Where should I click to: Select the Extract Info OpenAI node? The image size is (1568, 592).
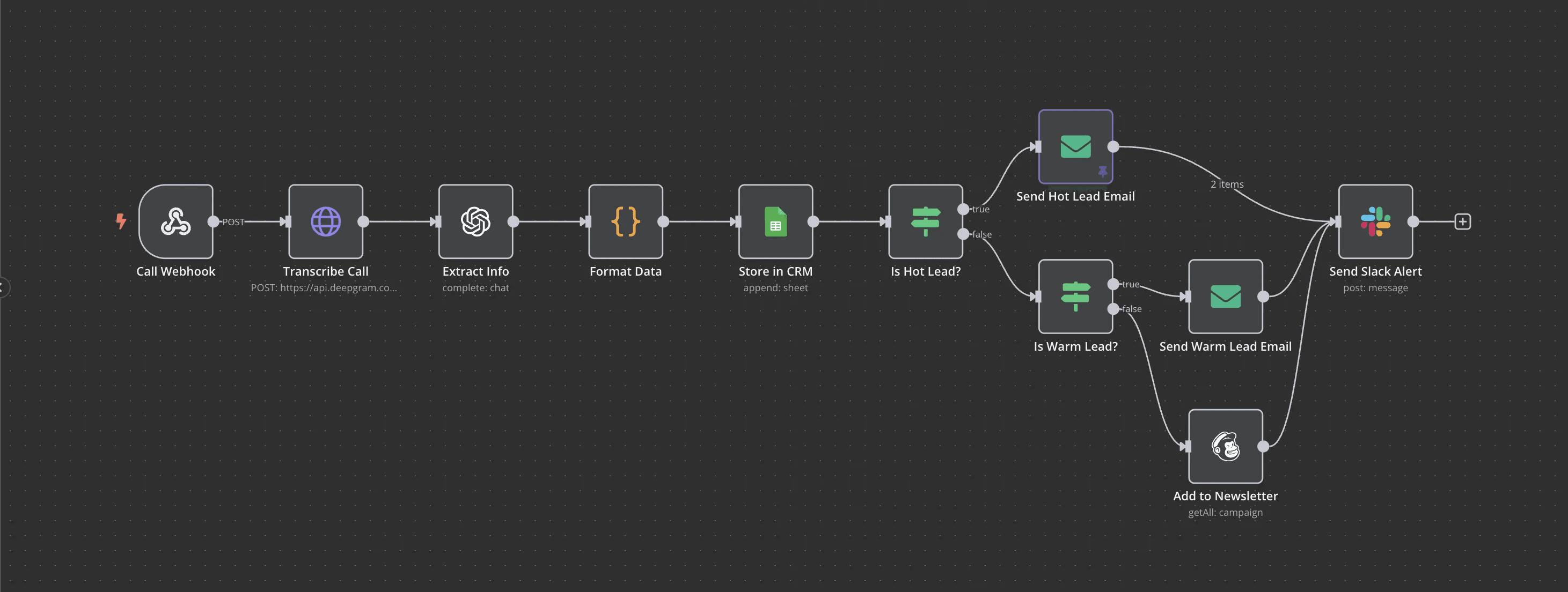click(x=475, y=221)
